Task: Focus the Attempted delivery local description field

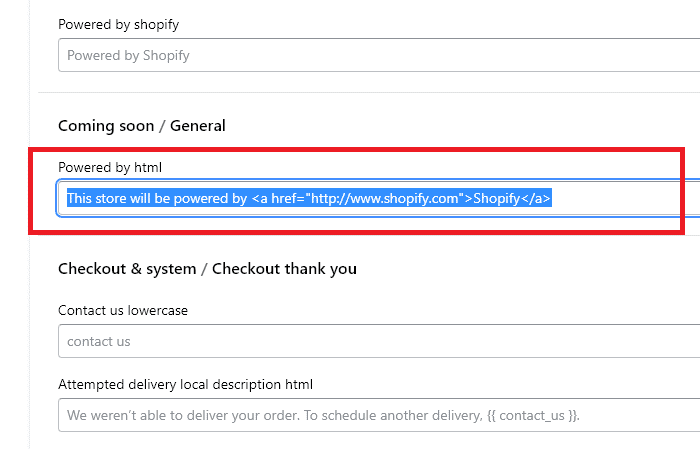Action: pyautogui.click(x=379, y=416)
